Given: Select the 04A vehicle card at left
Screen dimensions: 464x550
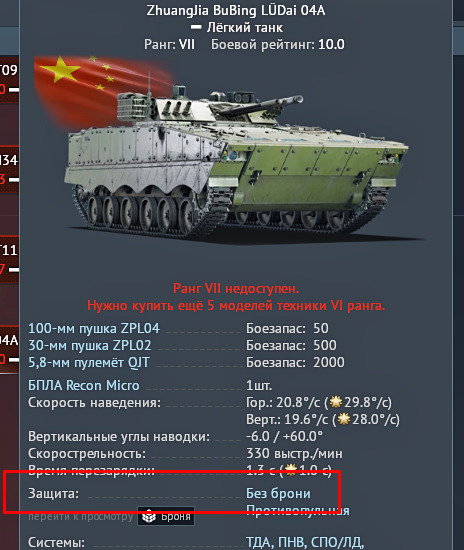Looking at the screenshot, I should click(9, 350).
